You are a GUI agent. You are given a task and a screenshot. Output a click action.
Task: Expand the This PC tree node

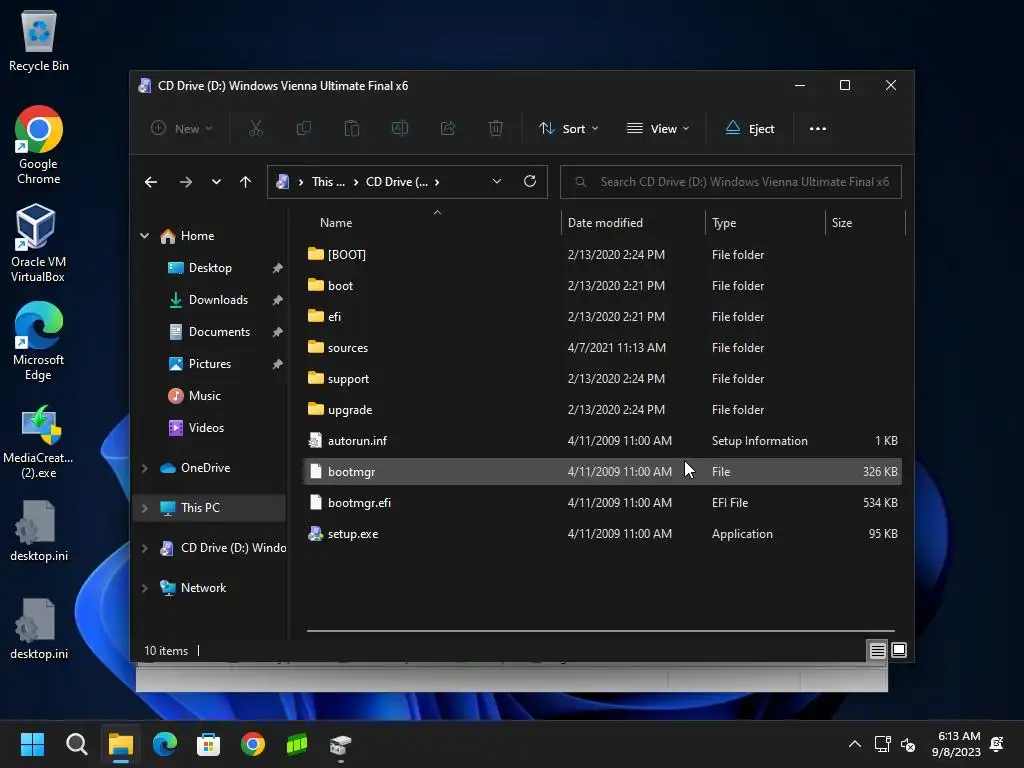[x=144, y=507]
